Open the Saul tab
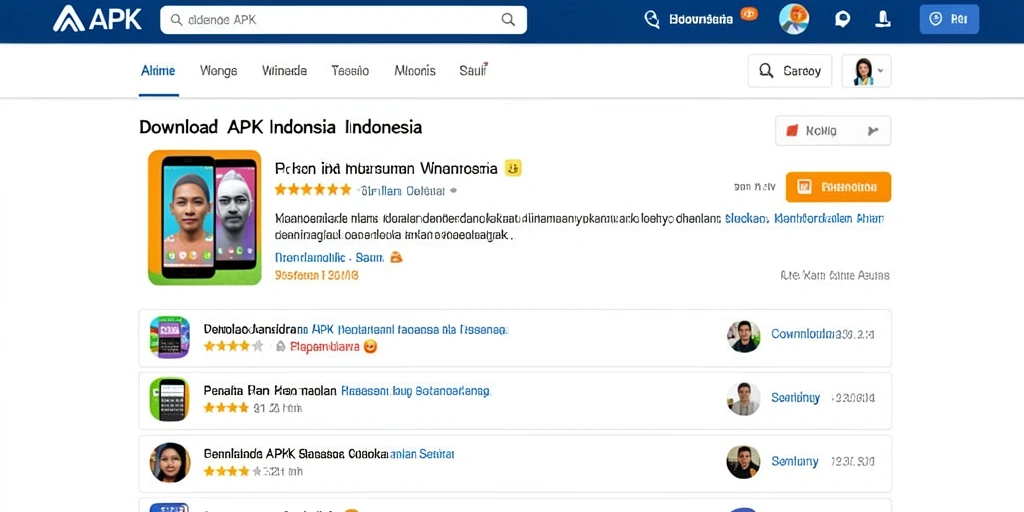This screenshot has width=1024, height=512. coord(473,70)
